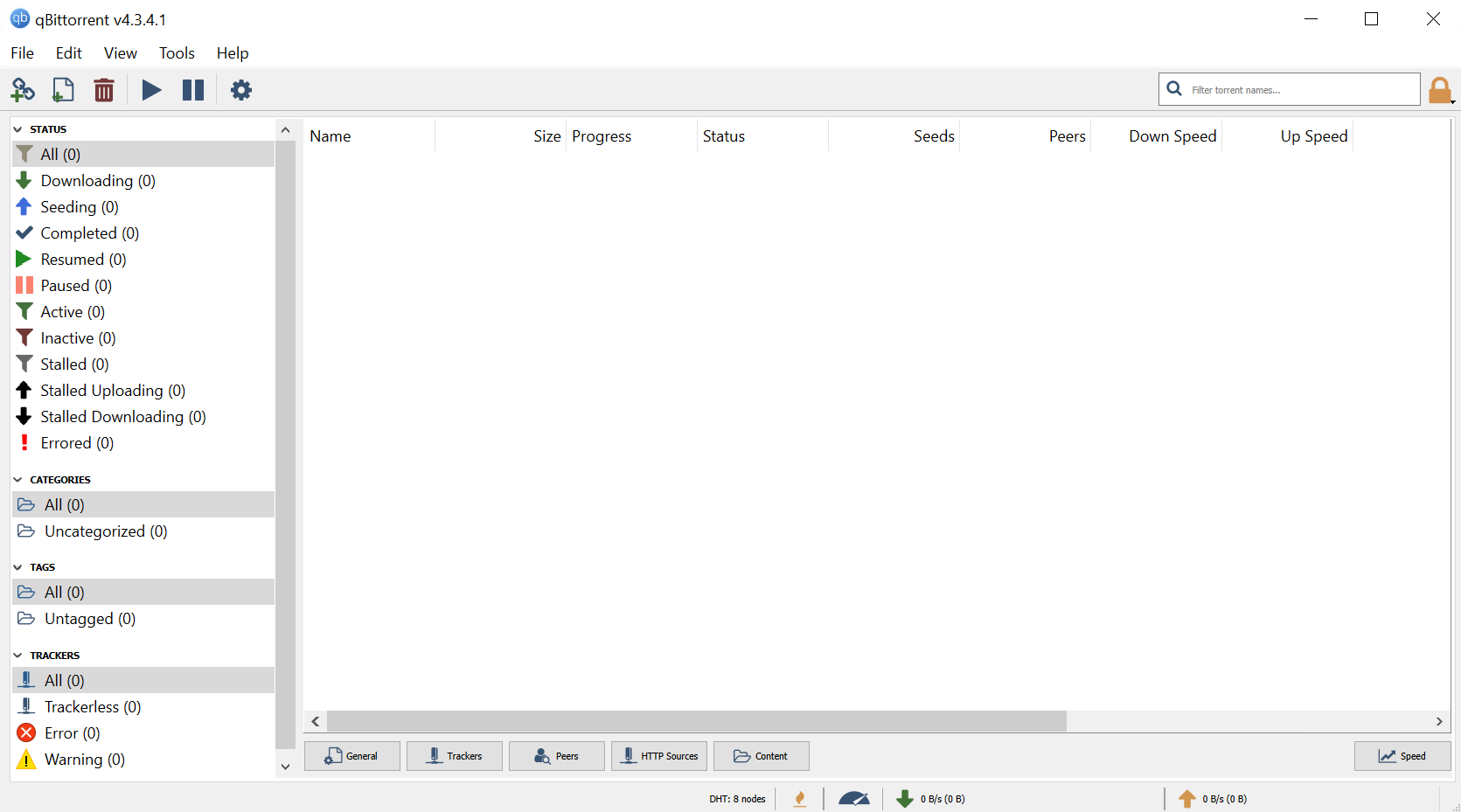Click the horizontal scrollbar in torrent list
This screenshot has height=812, width=1461.
point(697,721)
